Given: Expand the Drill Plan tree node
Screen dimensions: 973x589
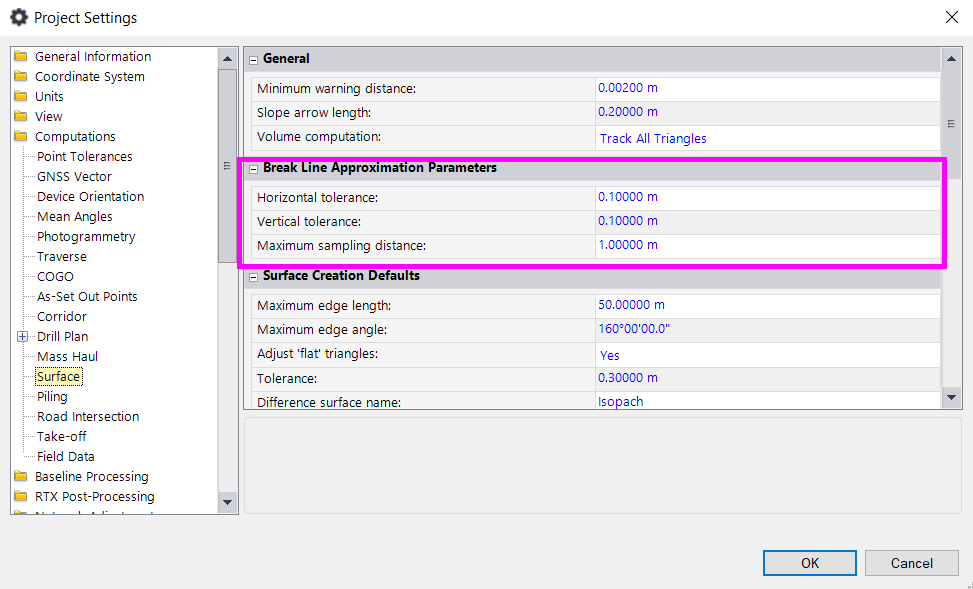Looking at the screenshot, I should [x=22, y=337].
